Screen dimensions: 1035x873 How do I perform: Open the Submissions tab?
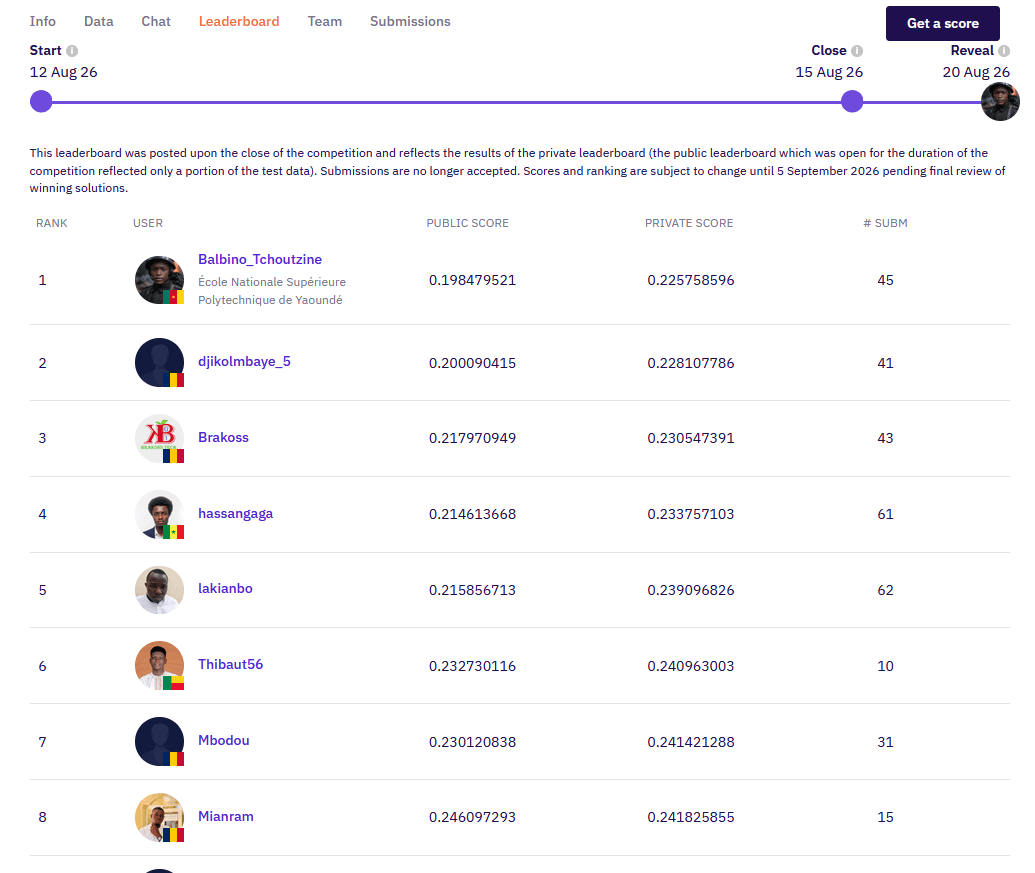pyautogui.click(x=410, y=21)
